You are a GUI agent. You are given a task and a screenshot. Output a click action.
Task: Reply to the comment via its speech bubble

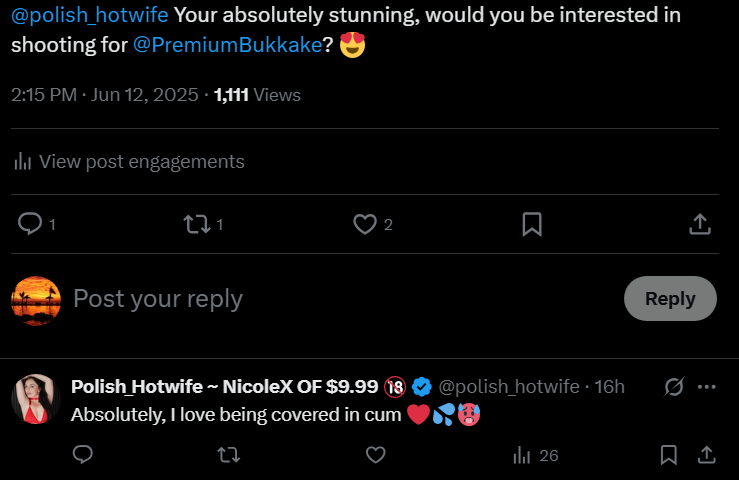click(83, 455)
